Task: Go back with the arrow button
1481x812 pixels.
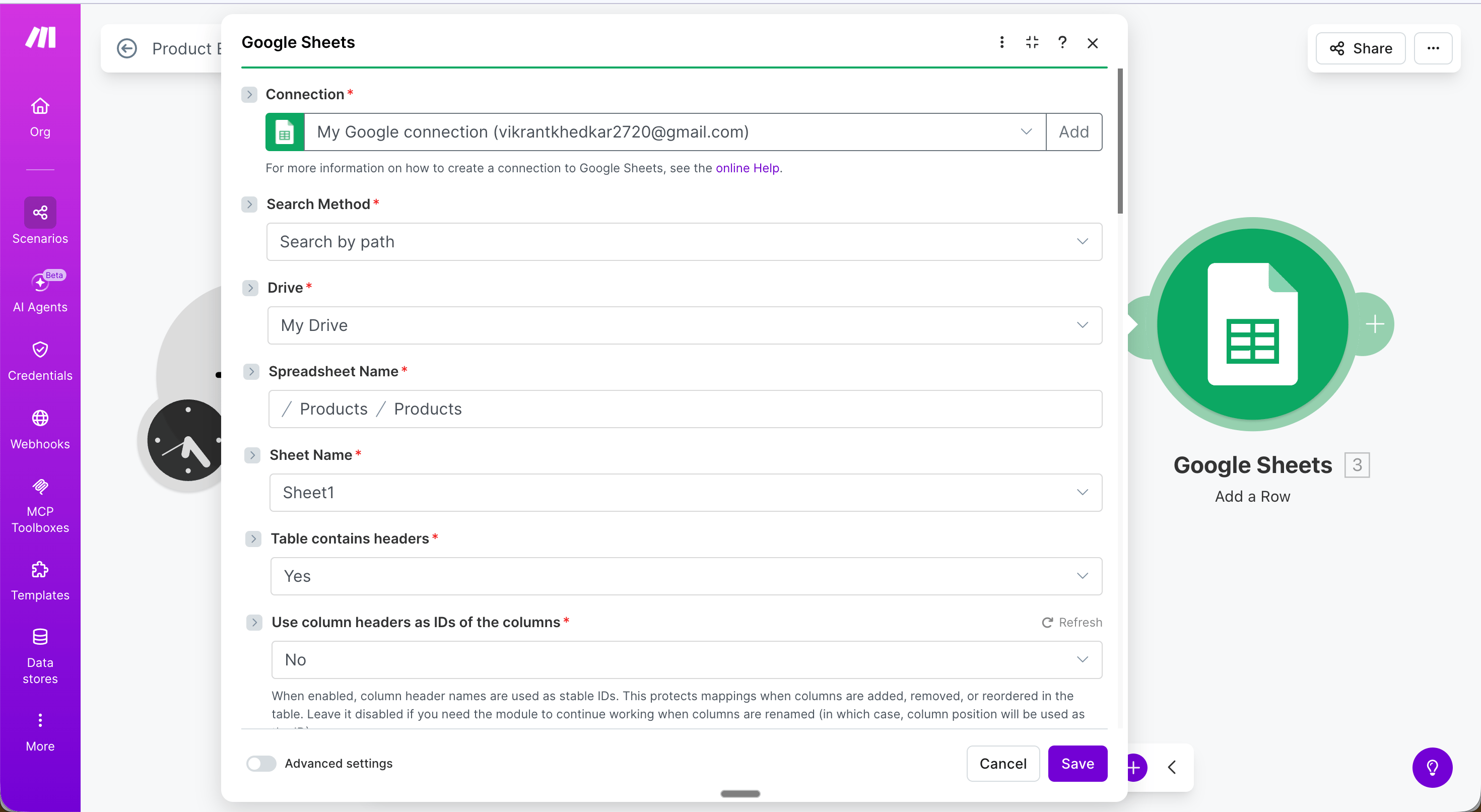Action: pos(127,48)
